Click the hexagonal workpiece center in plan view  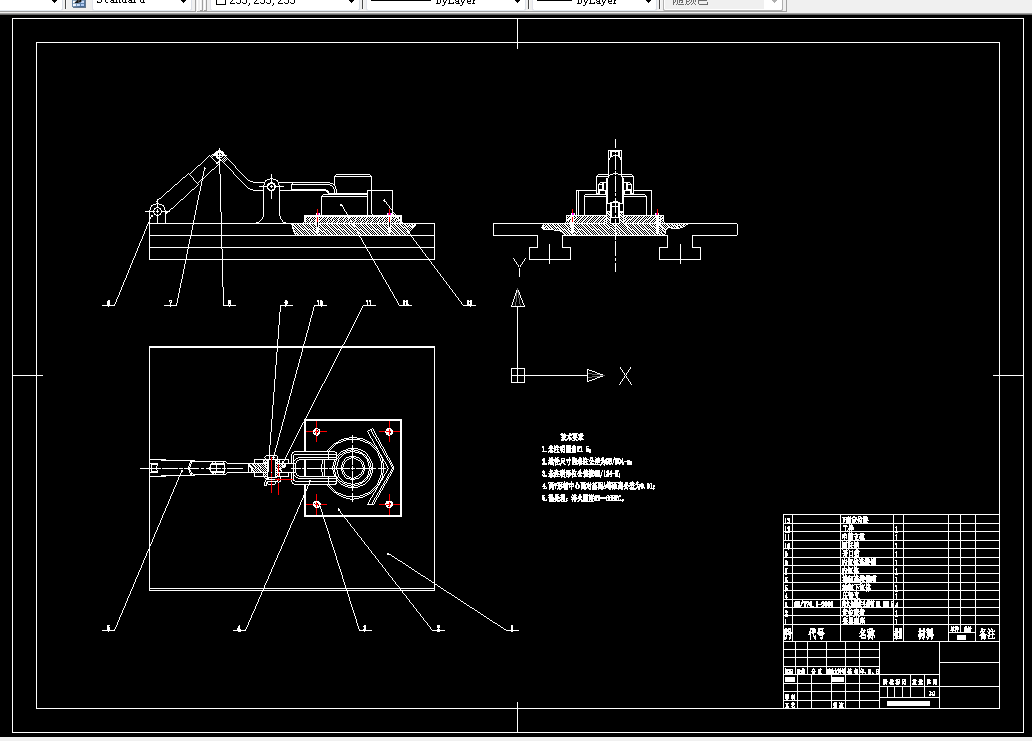click(x=353, y=468)
